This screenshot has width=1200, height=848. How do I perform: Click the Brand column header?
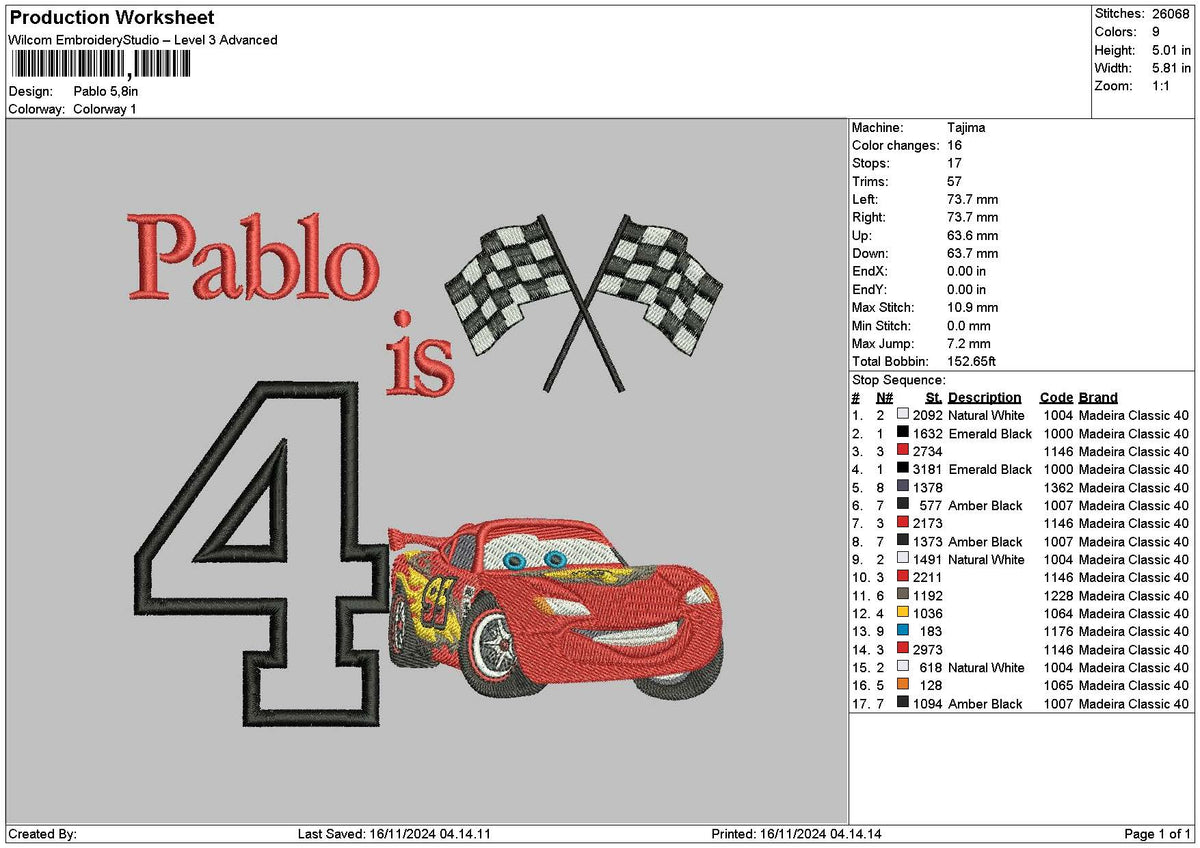tap(1098, 398)
